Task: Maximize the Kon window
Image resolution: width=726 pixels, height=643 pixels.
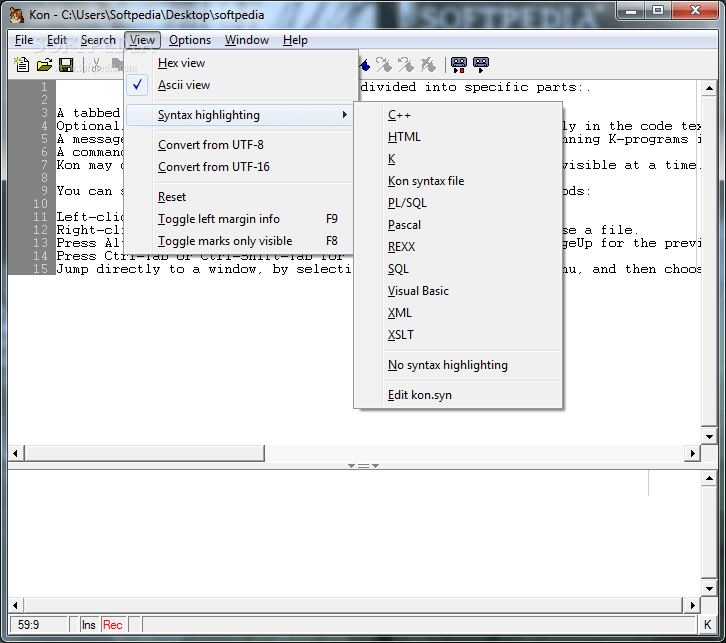Action: coord(657,11)
